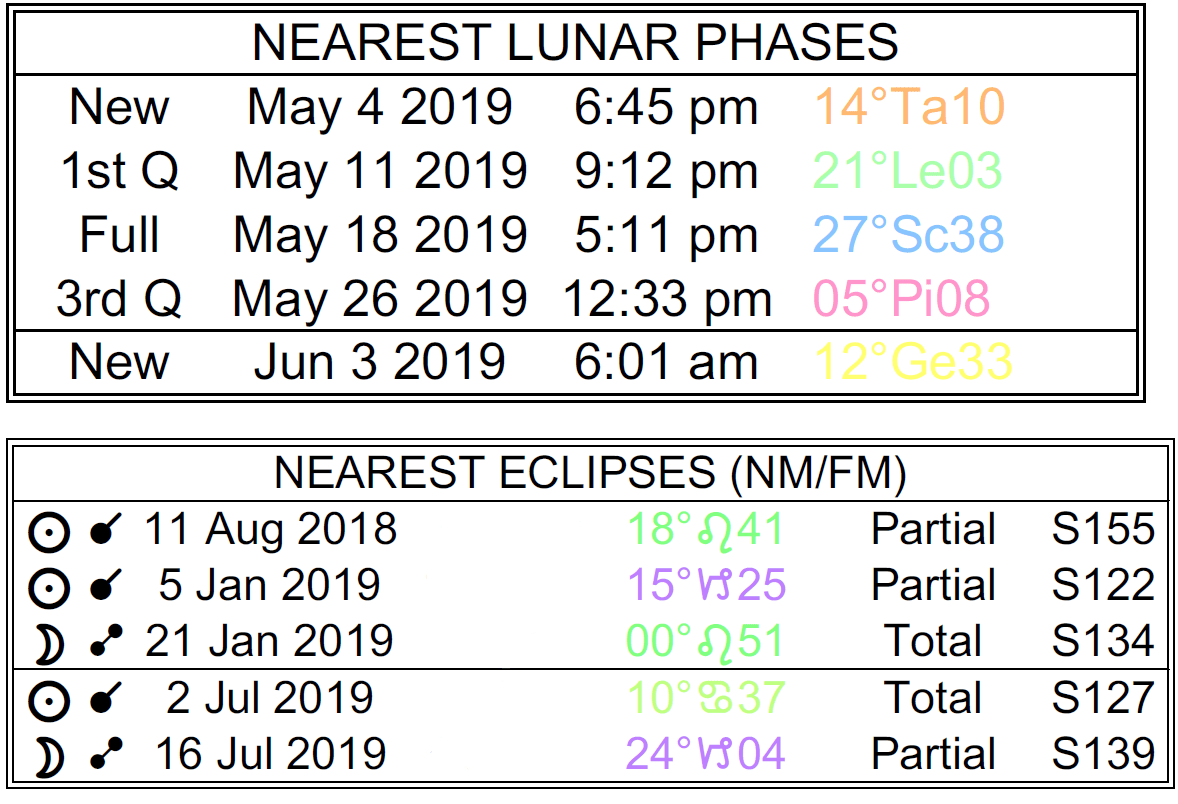Image resolution: width=1178 pixels, height=804 pixels.
Task: Click the S134 Saros number
Action: point(1103,642)
